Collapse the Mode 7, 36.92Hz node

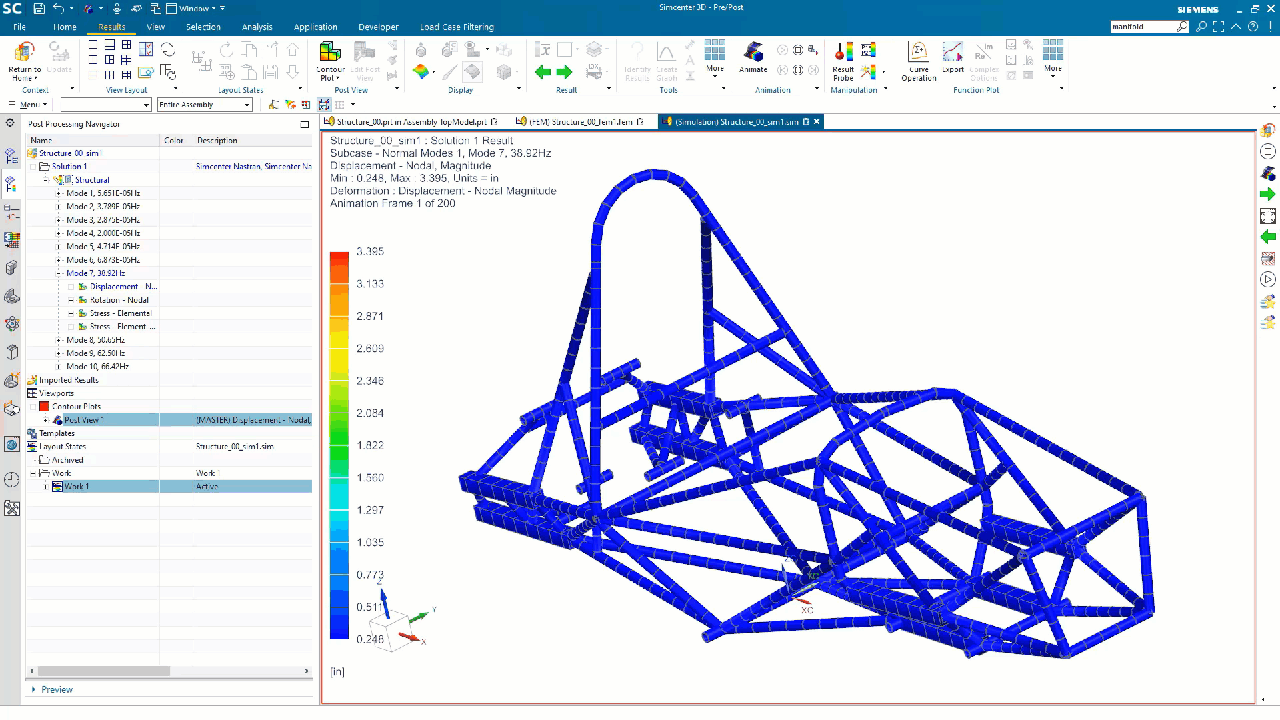coord(59,273)
